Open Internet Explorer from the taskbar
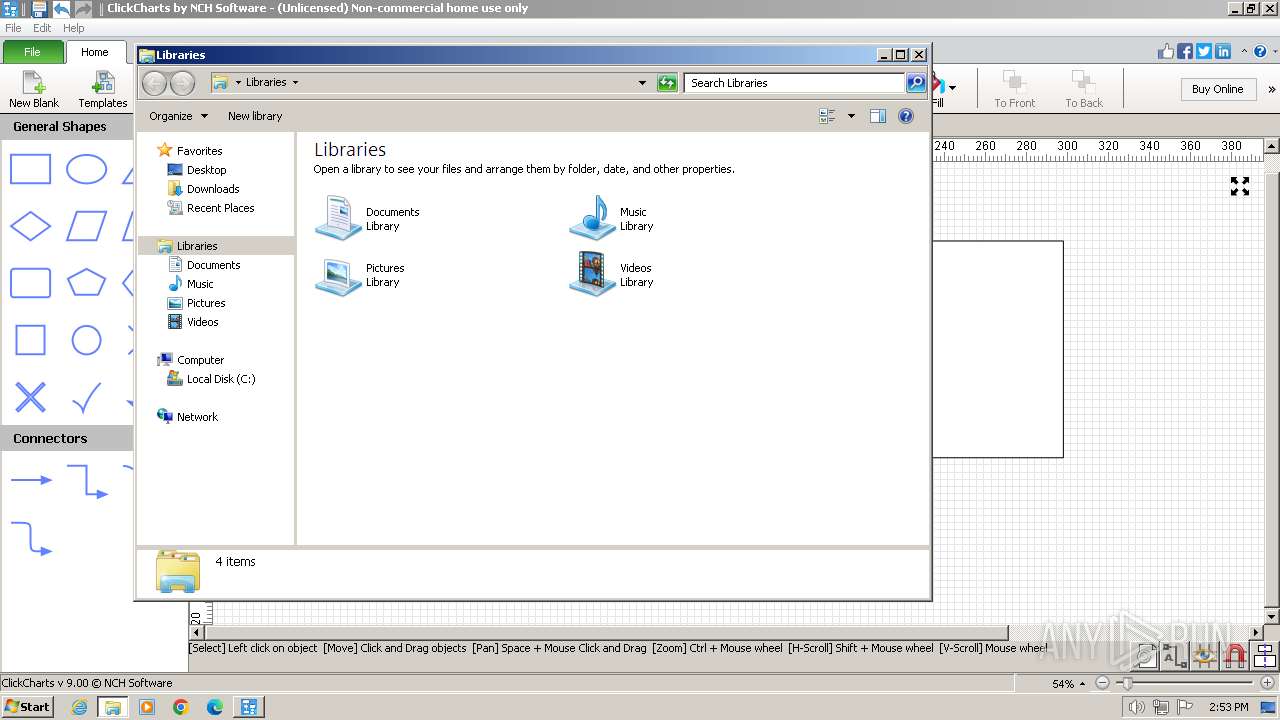The image size is (1280, 720). [x=79, y=707]
